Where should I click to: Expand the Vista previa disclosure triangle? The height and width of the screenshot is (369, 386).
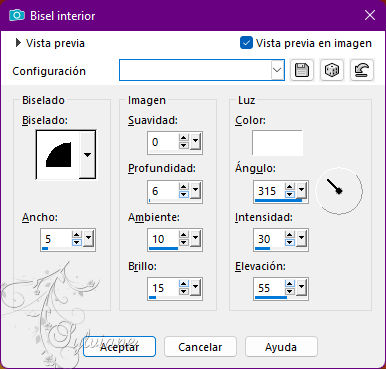click(x=18, y=43)
